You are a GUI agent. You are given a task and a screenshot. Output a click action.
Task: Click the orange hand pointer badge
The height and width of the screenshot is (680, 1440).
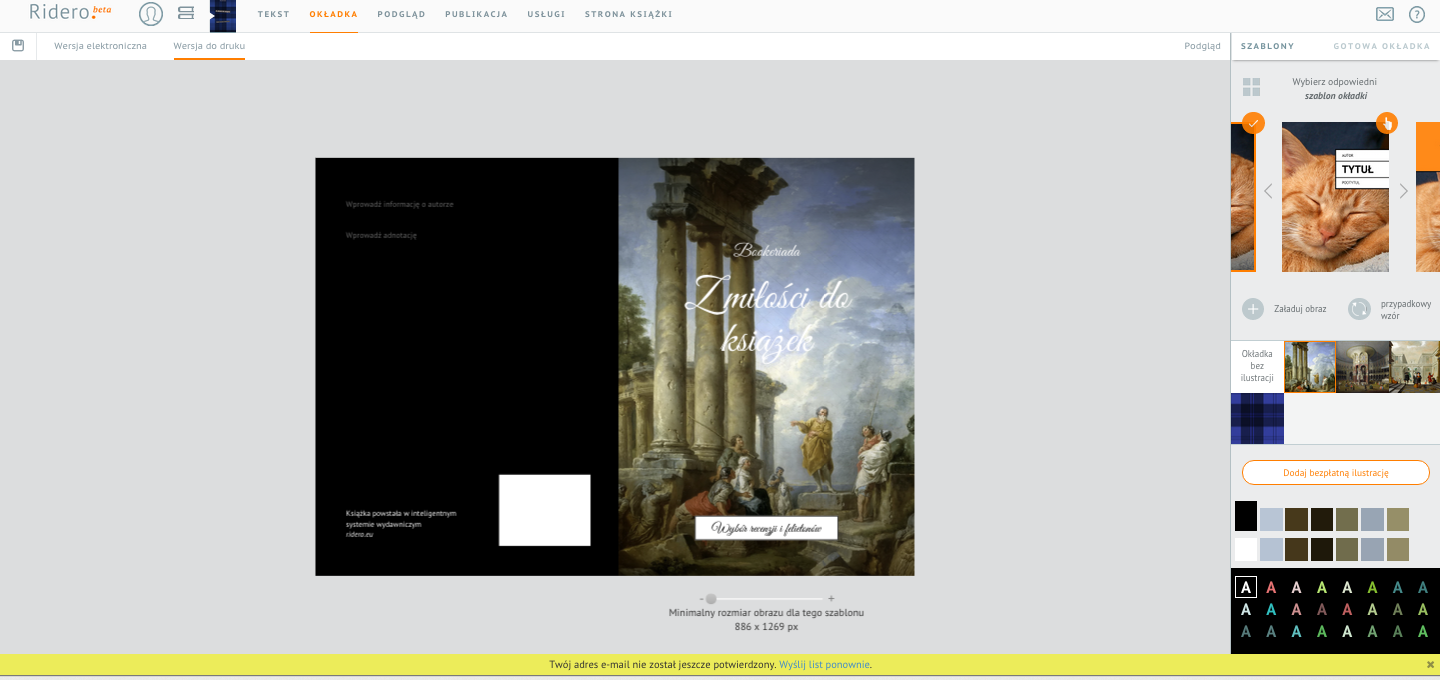(x=1387, y=123)
